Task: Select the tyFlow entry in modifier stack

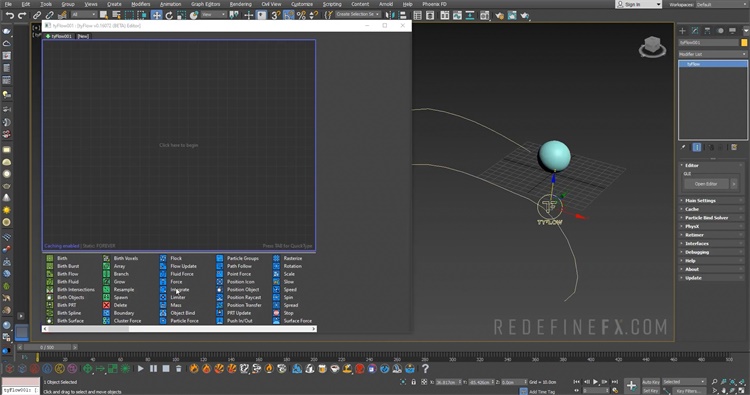Action: (713, 64)
